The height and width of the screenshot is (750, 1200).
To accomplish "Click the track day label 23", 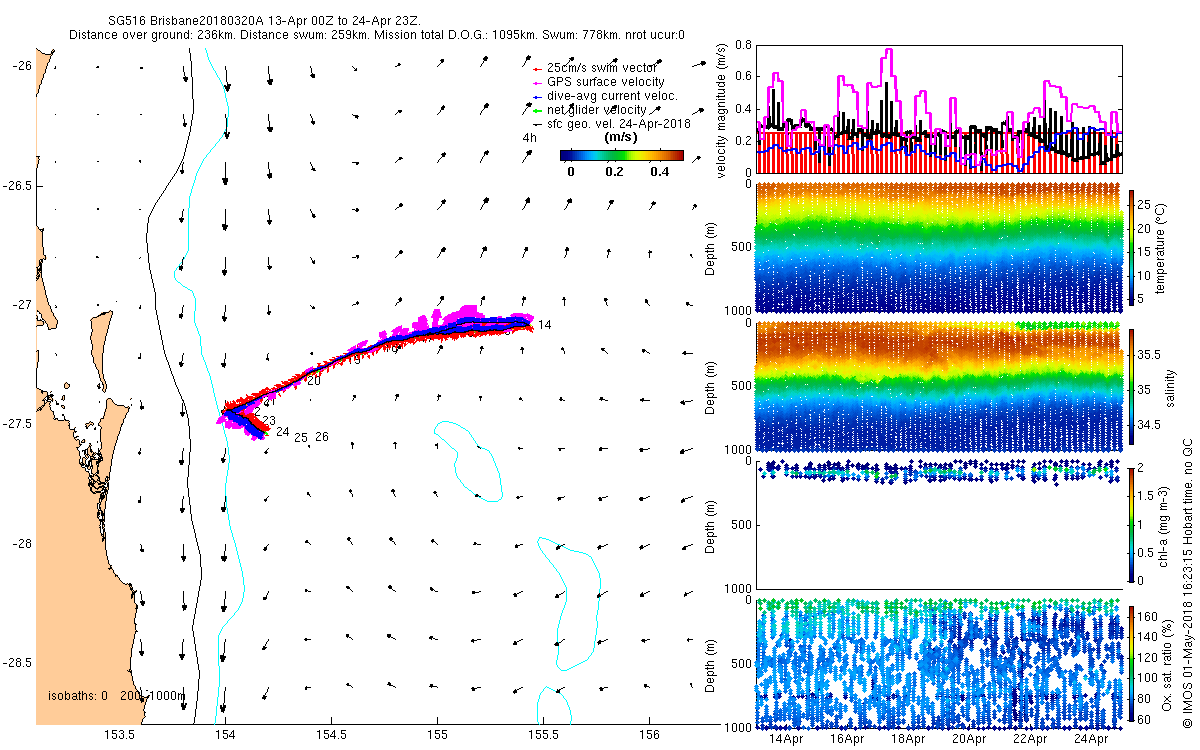I will (268, 420).
